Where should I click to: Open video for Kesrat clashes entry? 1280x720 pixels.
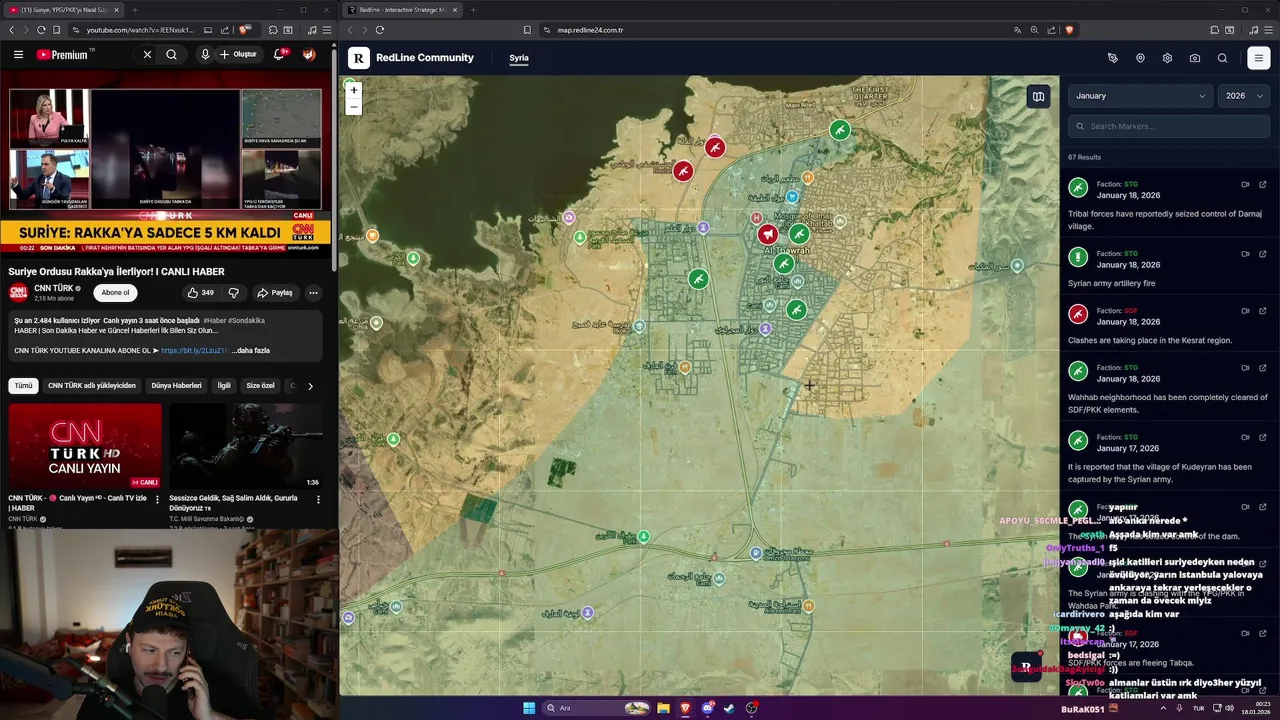[x=1245, y=311]
